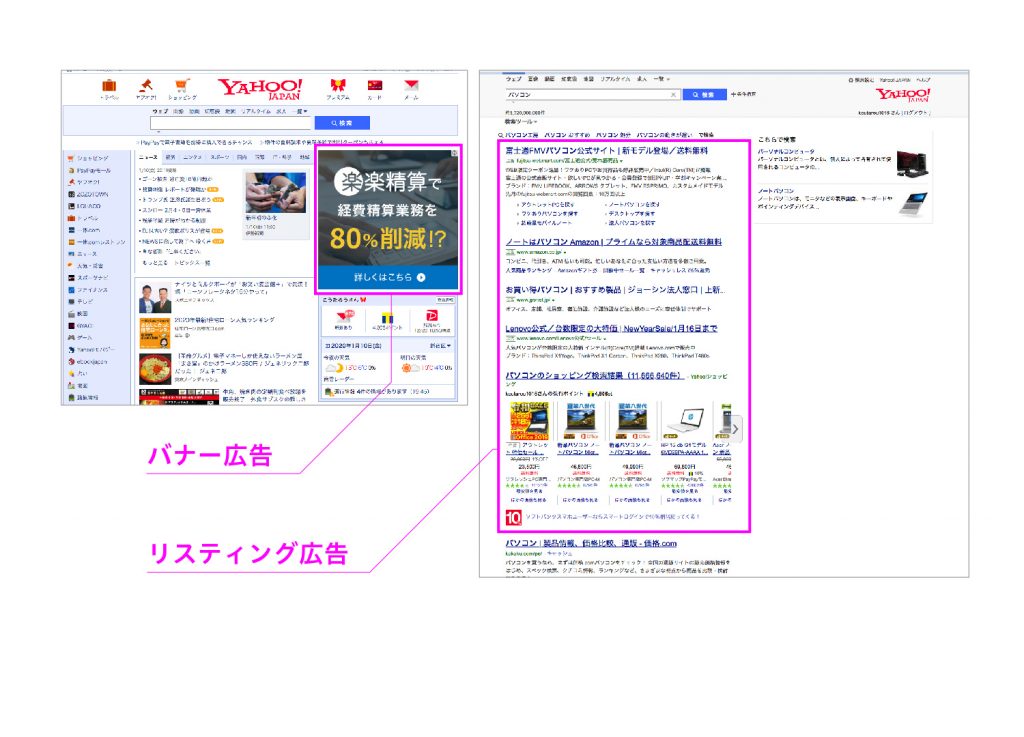Select the 知恵袋 tab above top-page search box
Viewport: 1024px width, 737px height.
[x=212, y=112]
